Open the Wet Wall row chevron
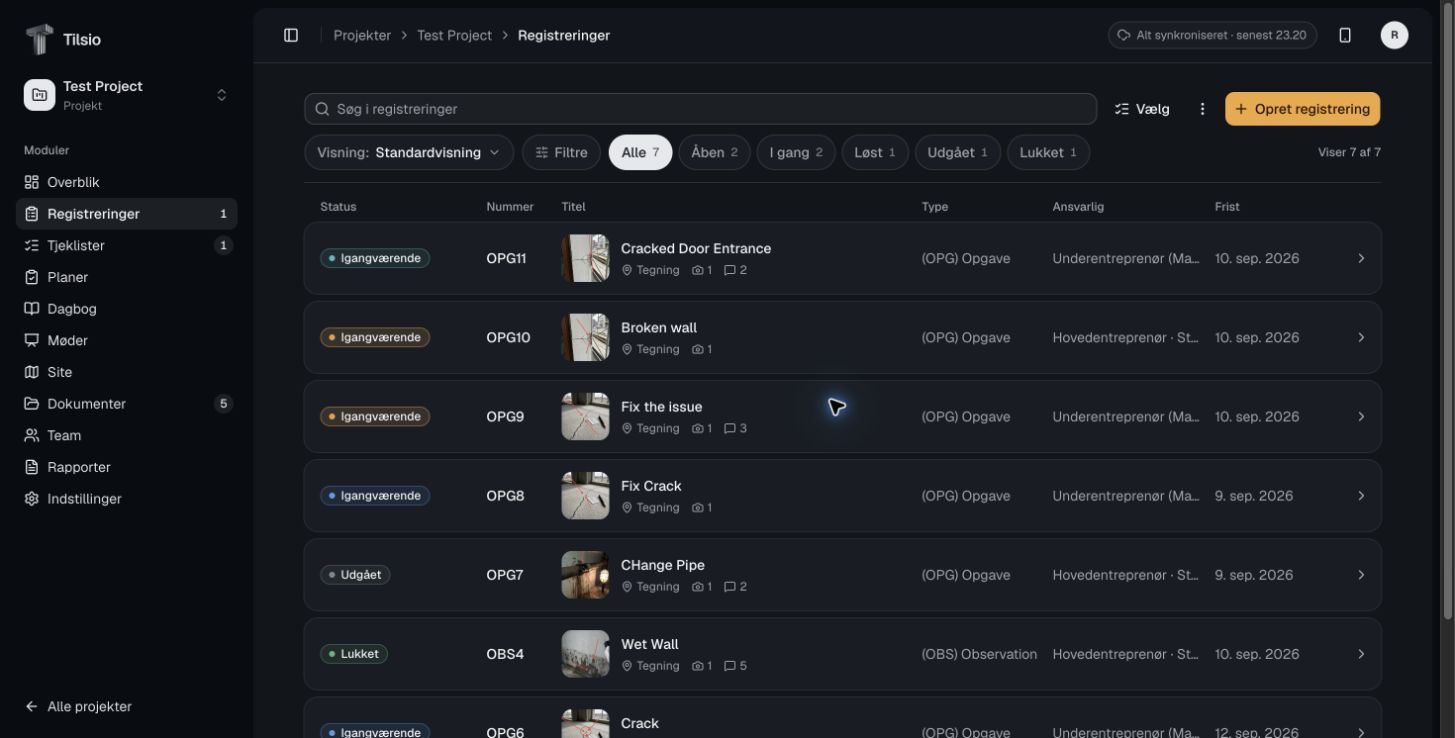Image resolution: width=1455 pixels, height=738 pixels. pyautogui.click(x=1361, y=654)
